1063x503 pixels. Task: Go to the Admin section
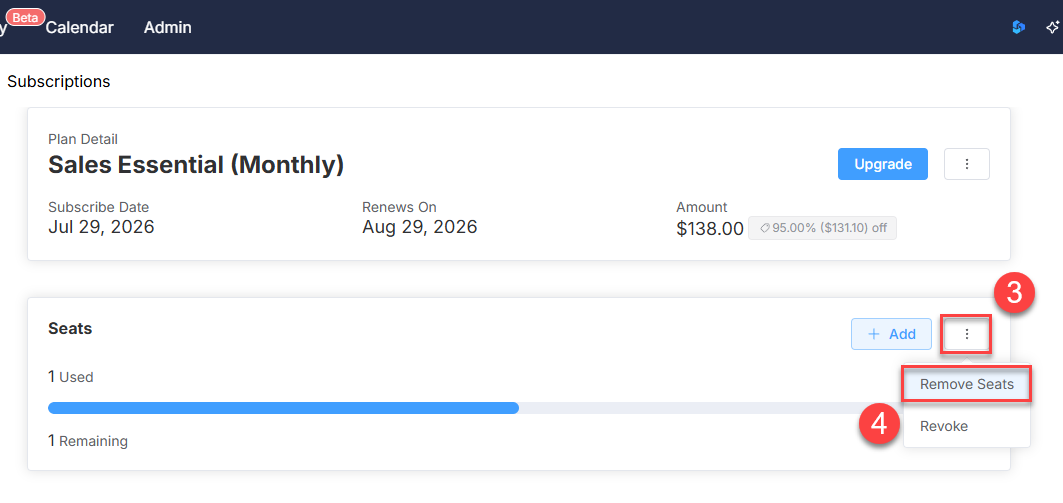[x=167, y=28]
